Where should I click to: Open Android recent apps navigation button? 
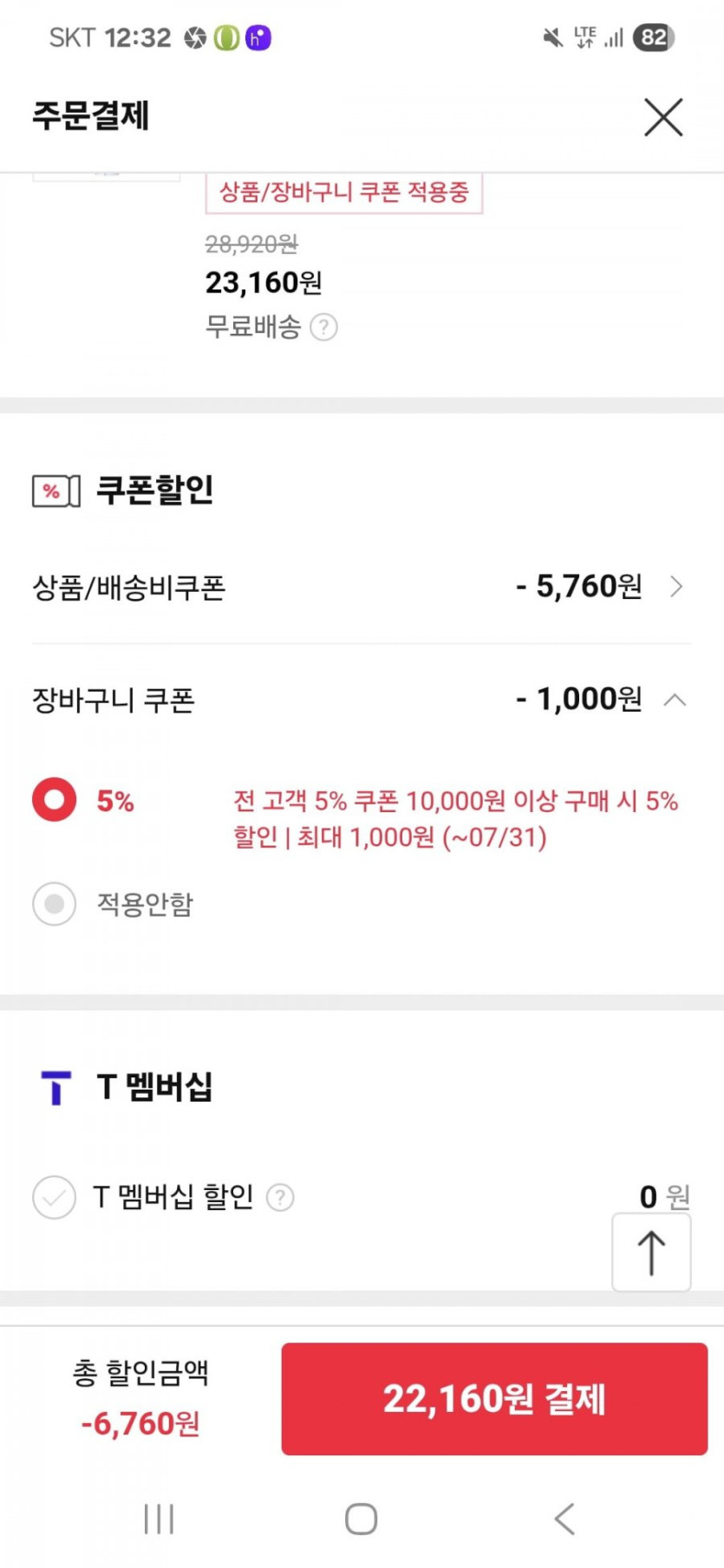point(159,1519)
